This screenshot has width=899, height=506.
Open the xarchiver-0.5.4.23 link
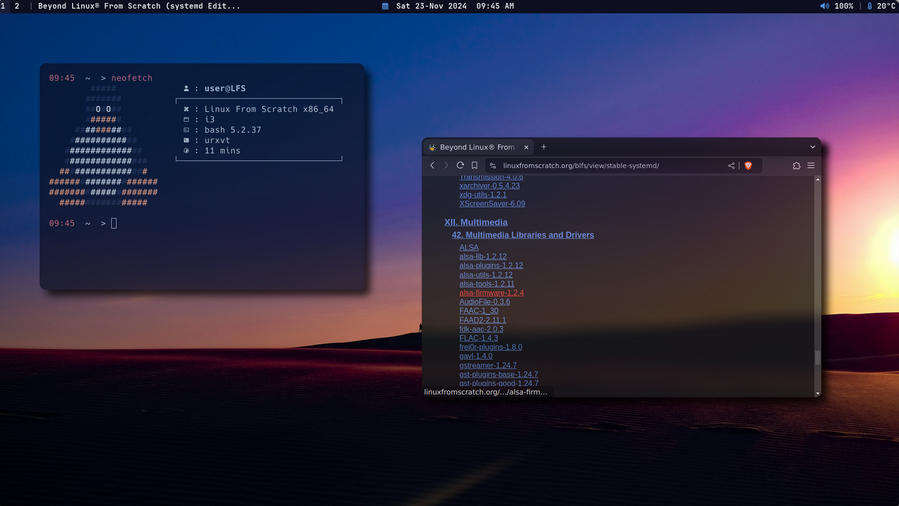tap(489, 186)
